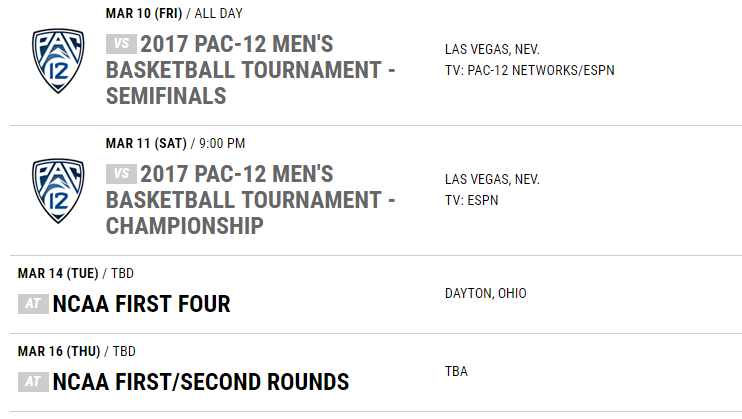This screenshot has width=742, height=419.
Task: Click the TBA location text
Action: pyautogui.click(x=456, y=371)
